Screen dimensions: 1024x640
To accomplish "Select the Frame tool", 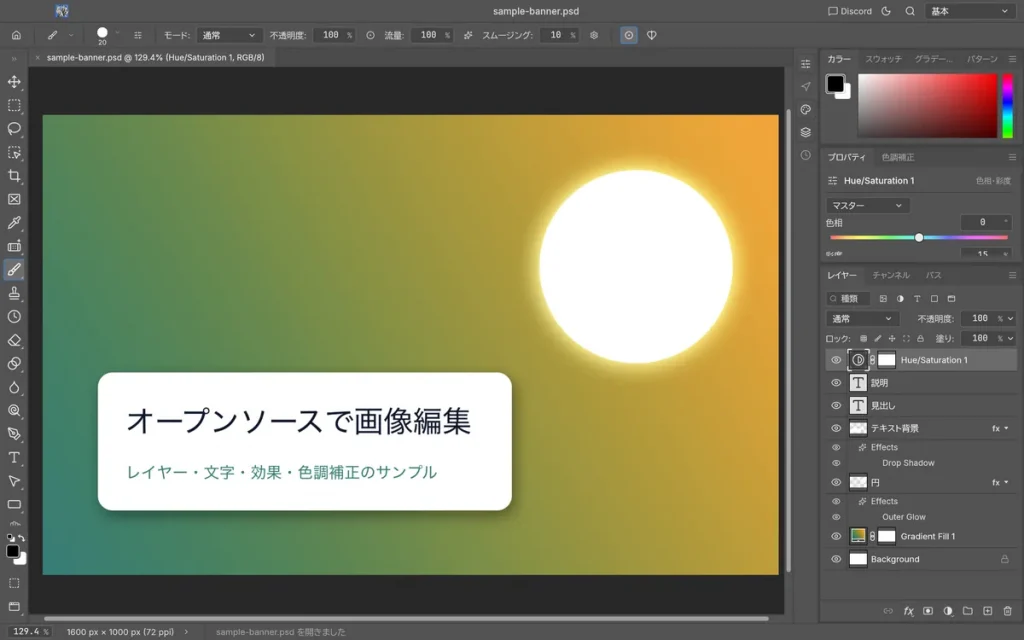I will pyautogui.click(x=14, y=199).
